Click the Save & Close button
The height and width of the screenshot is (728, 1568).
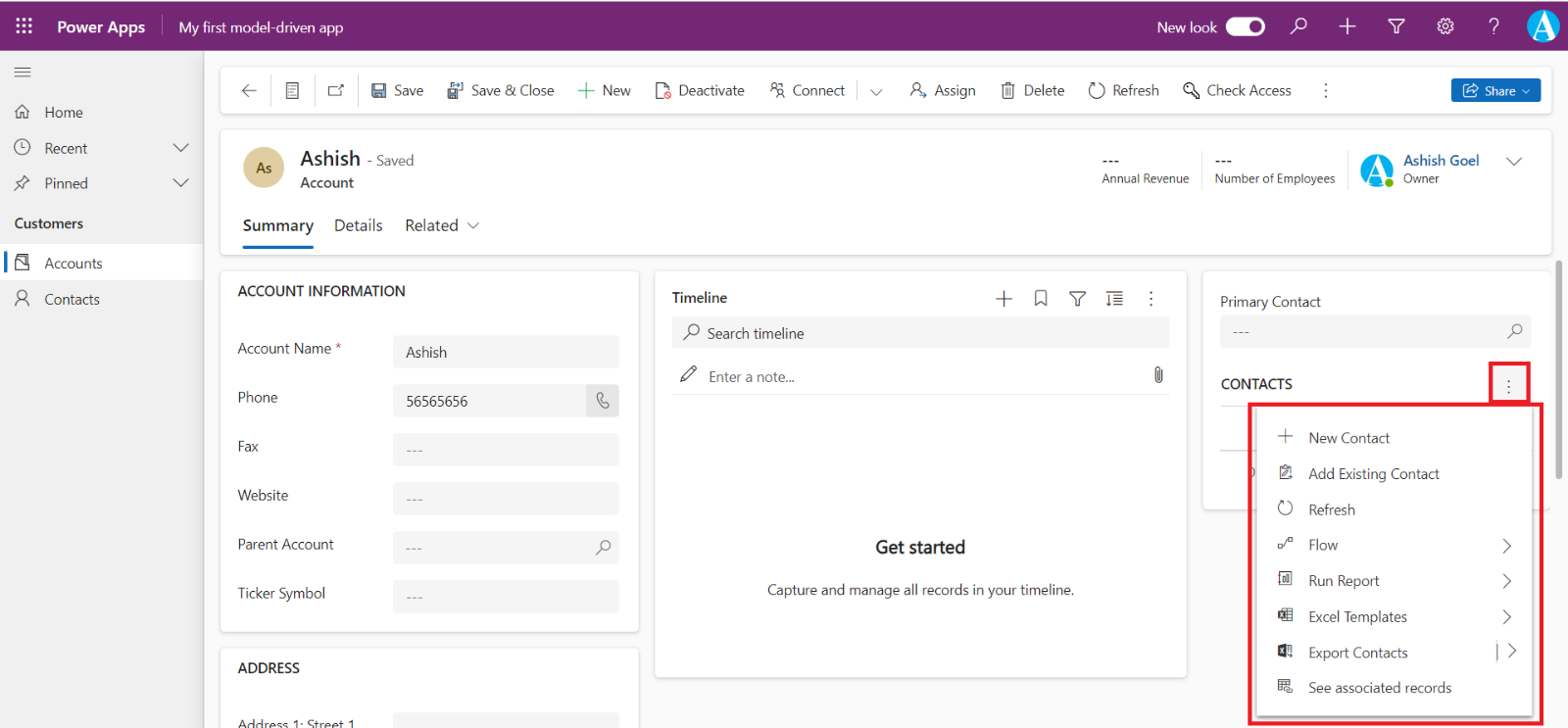(x=501, y=90)
